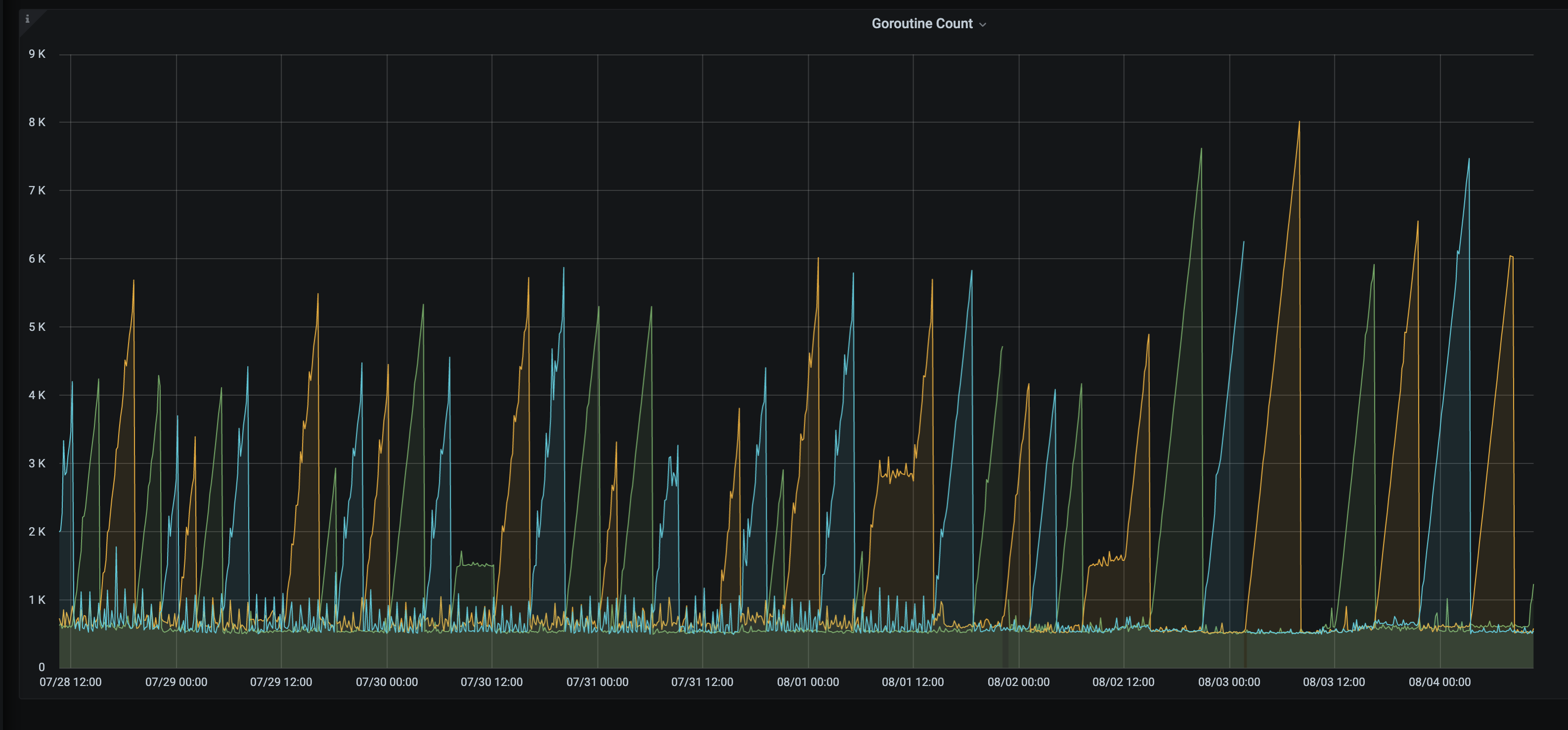Click the flat green plateau before 07/30 12:00

pyautogui.click(x=475, y=565)
